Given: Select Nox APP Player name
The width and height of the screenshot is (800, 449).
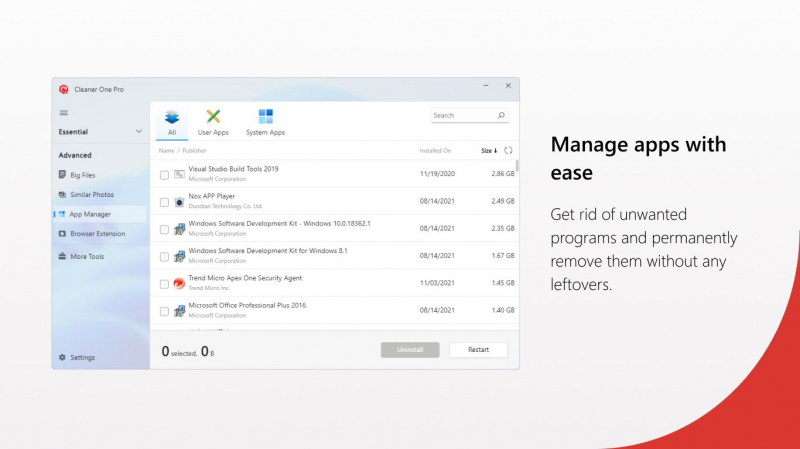Looking at the screenshot, I should [x=212, y=196].
